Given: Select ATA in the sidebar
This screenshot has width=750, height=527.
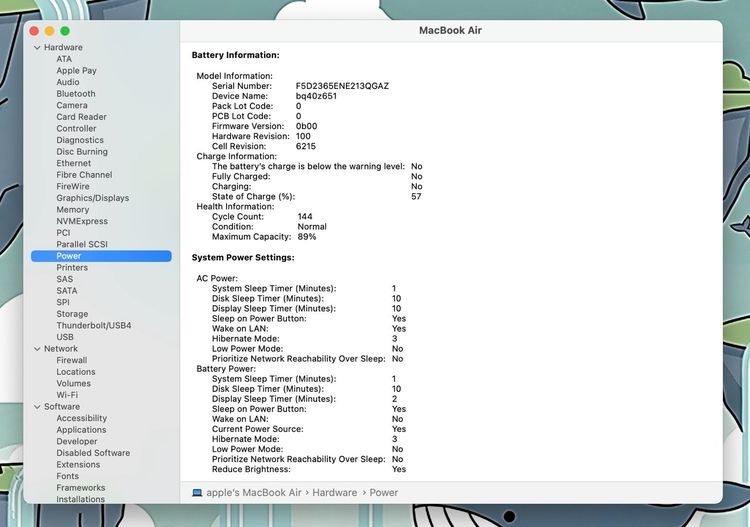Looking at the screenshot, I should (64, 59).
